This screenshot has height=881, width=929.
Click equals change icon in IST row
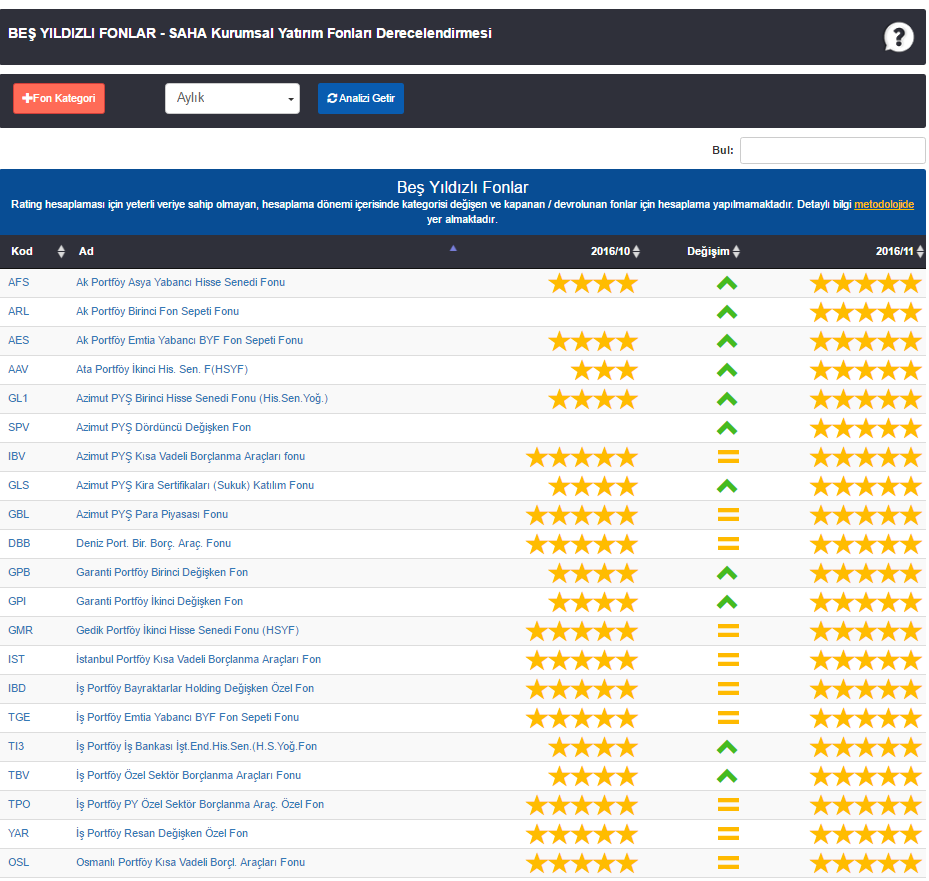pos(728,659)
